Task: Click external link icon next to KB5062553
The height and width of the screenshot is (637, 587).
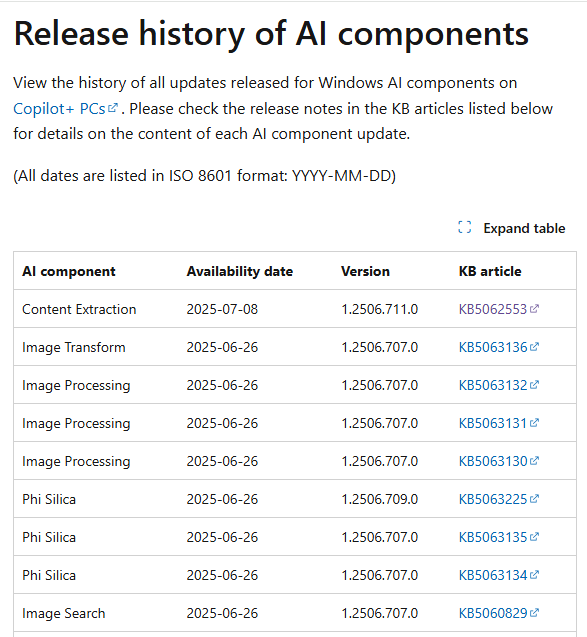Action: (534, 309)
